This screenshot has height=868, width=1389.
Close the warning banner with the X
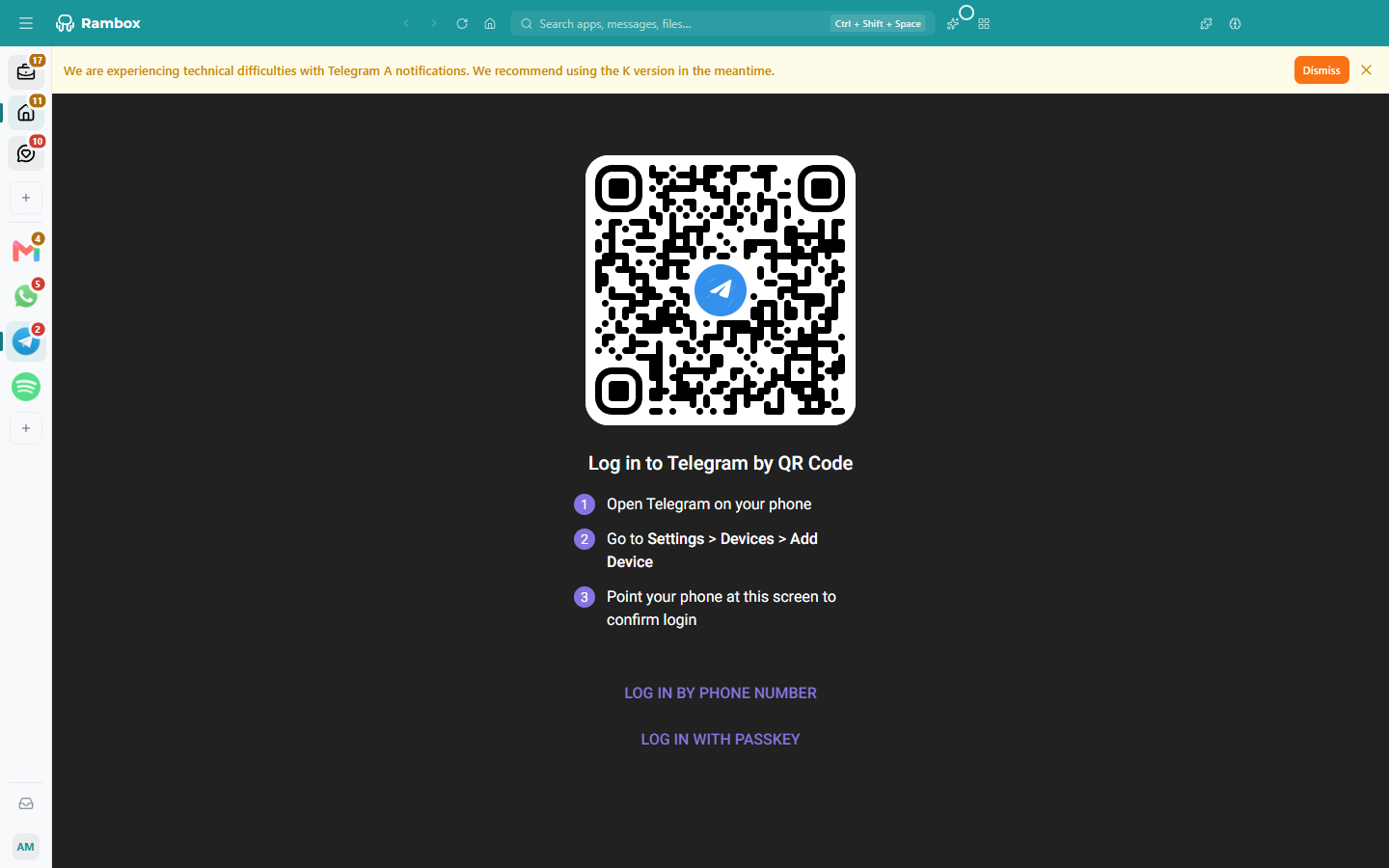(1366, 69)
